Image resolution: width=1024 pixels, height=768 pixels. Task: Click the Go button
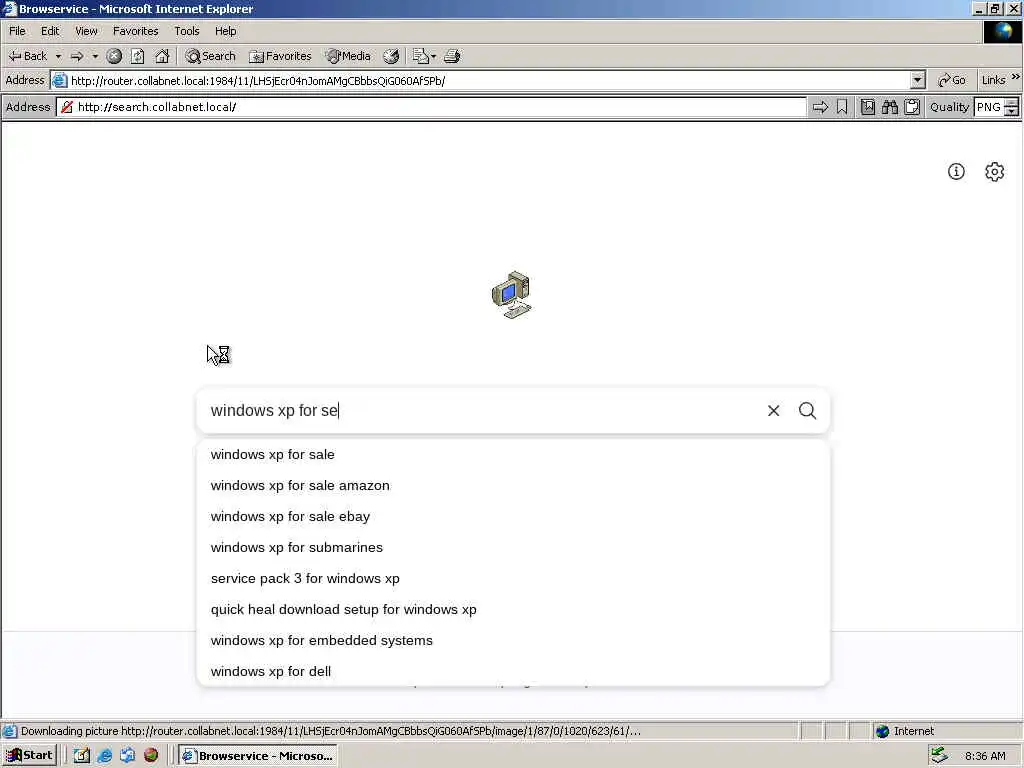[x=952, y=80]
